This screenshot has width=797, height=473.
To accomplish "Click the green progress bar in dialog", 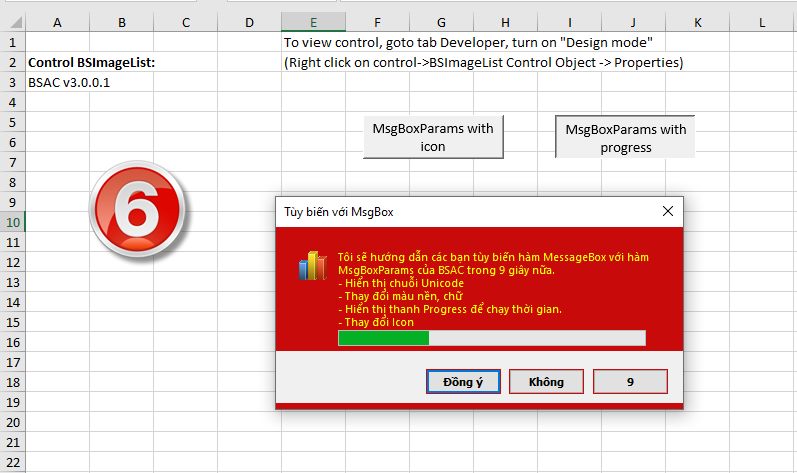I will [x=492, y=338].
